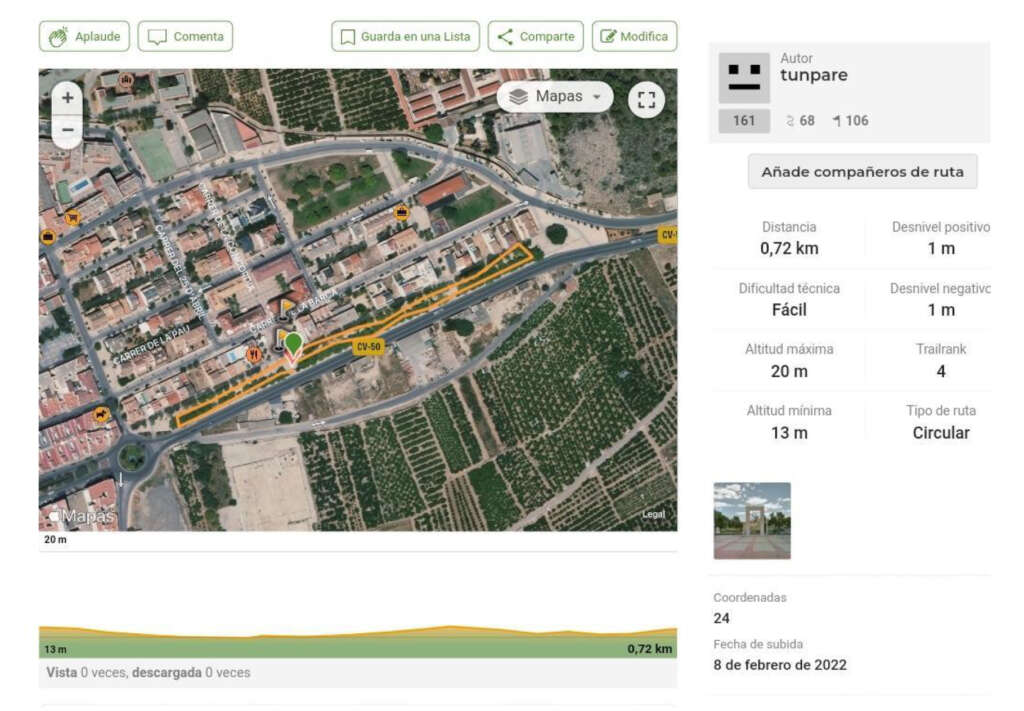
Task: Edit the trail with Modifica
Action: (x=634, y=37)
